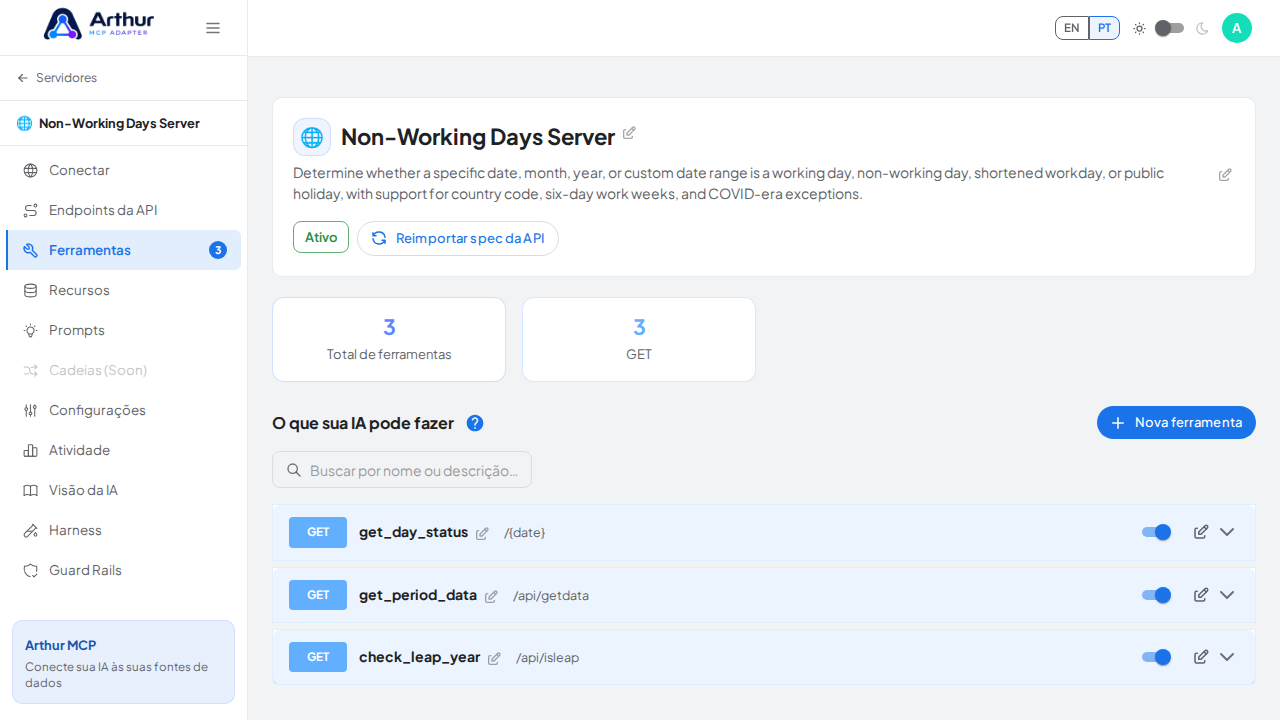This screenshot has width=1280, height=720.
Task: Open Atividade sidebar item
Action: click(x=123, y=450)
